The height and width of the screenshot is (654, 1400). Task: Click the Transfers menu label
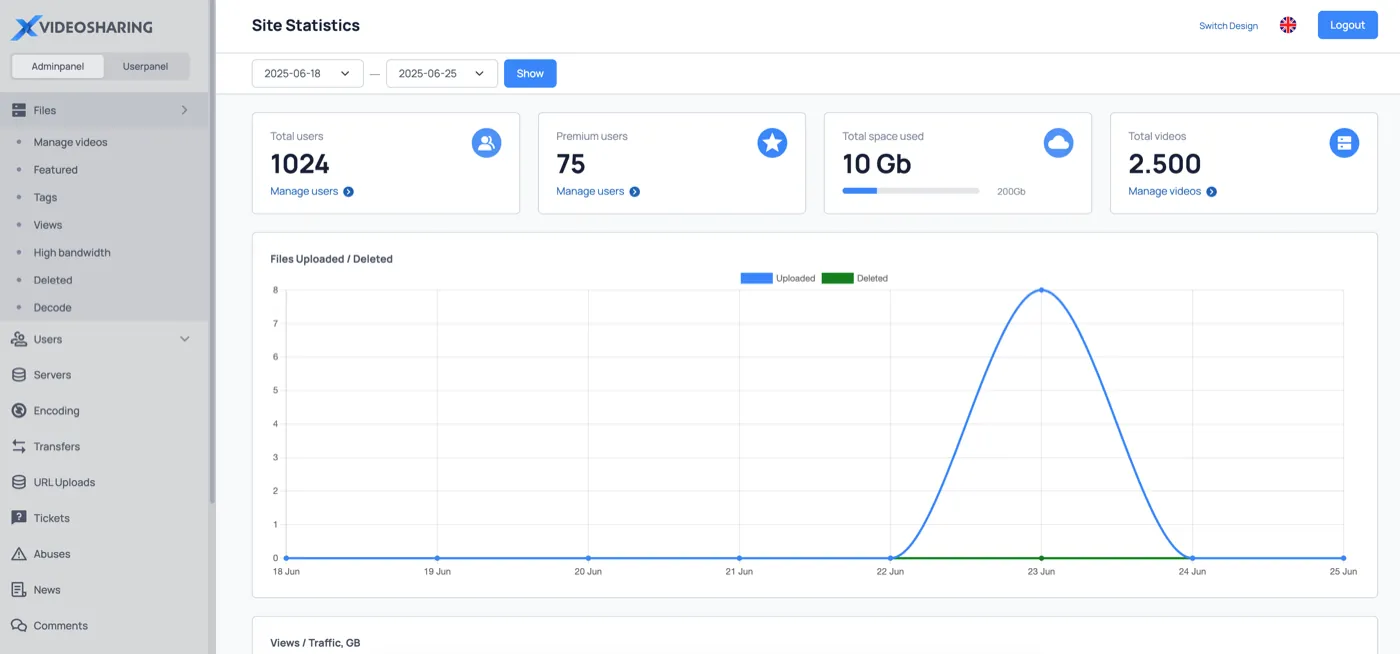pyautogui.click(x=56, y=447)
